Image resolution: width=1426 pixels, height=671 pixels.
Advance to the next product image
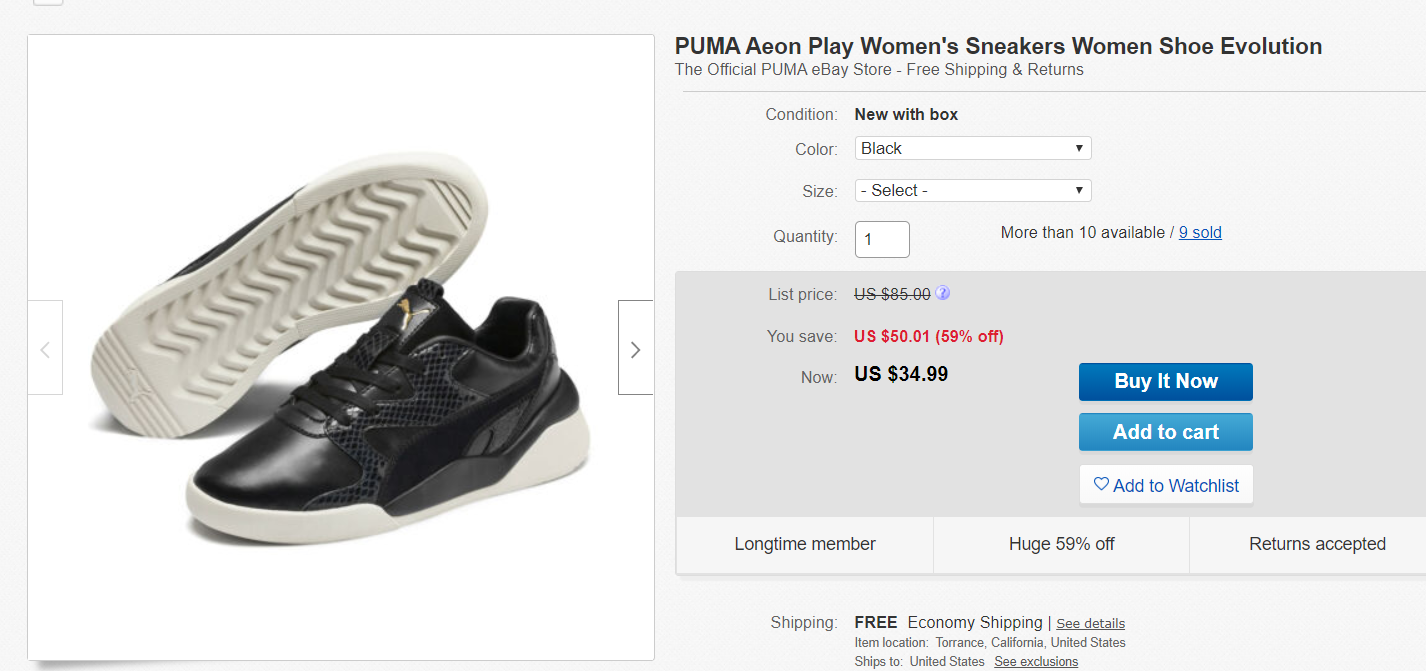click(635, 348)
